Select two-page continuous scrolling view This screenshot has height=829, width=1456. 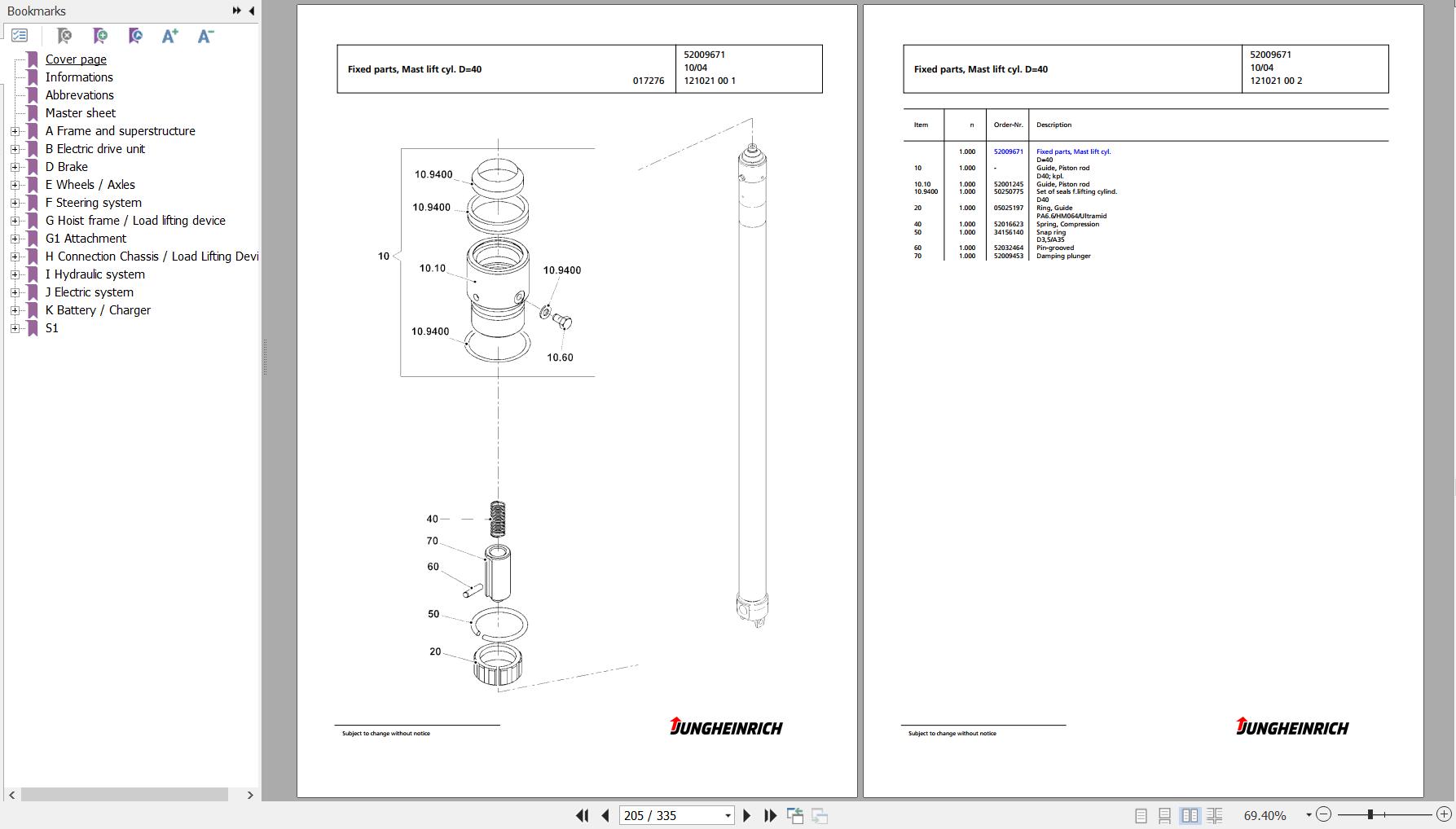pos(1215,815)
